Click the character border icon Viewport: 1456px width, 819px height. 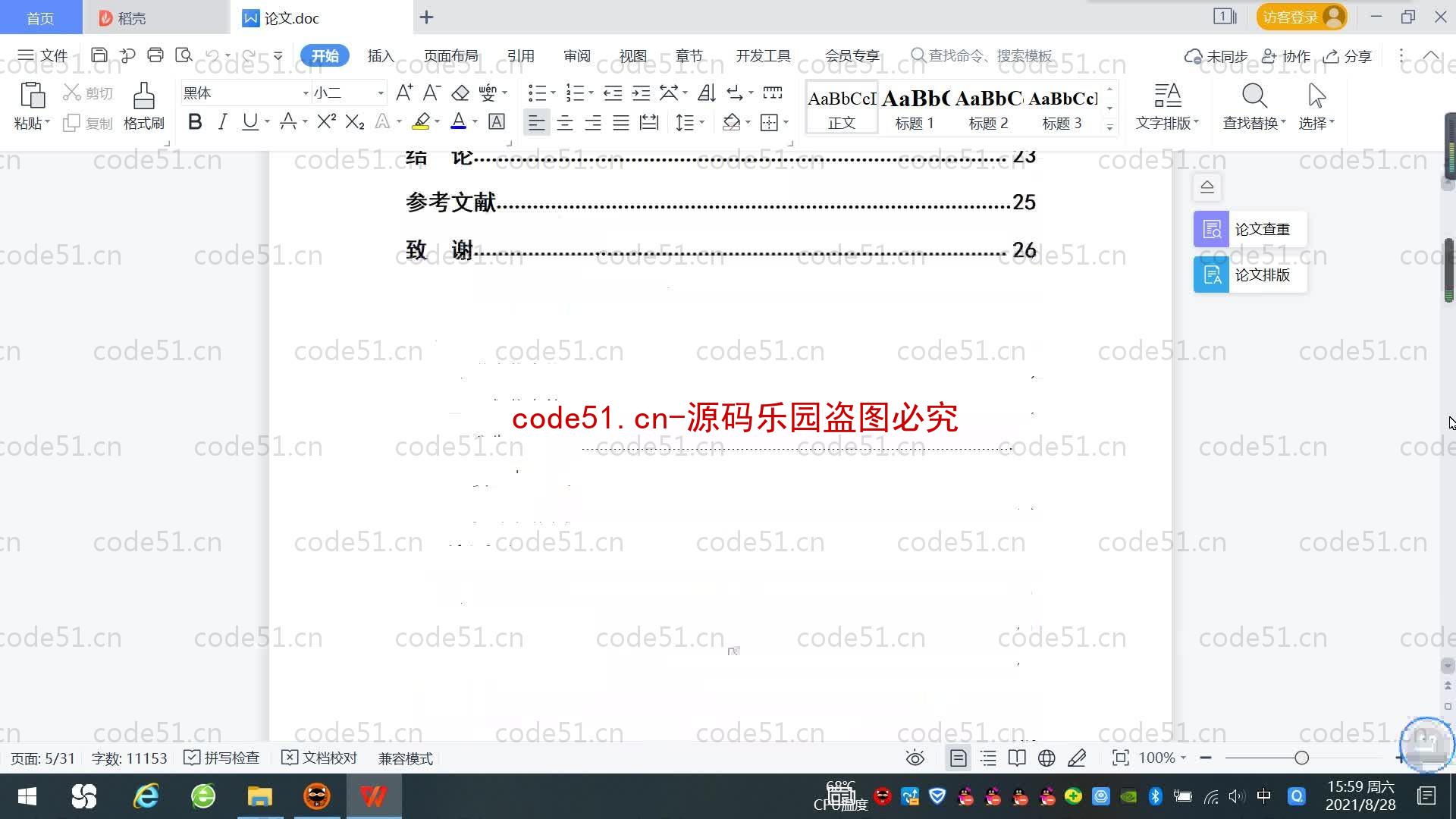497,121
